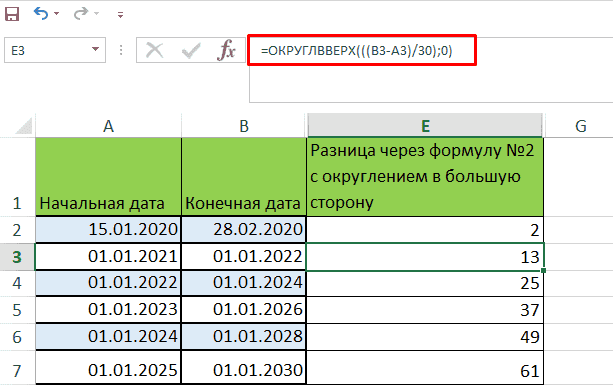Click cell A4 with 01.01.2022
Image resolution: width=613 pixels, height=385 pixels.
[108, 283]
